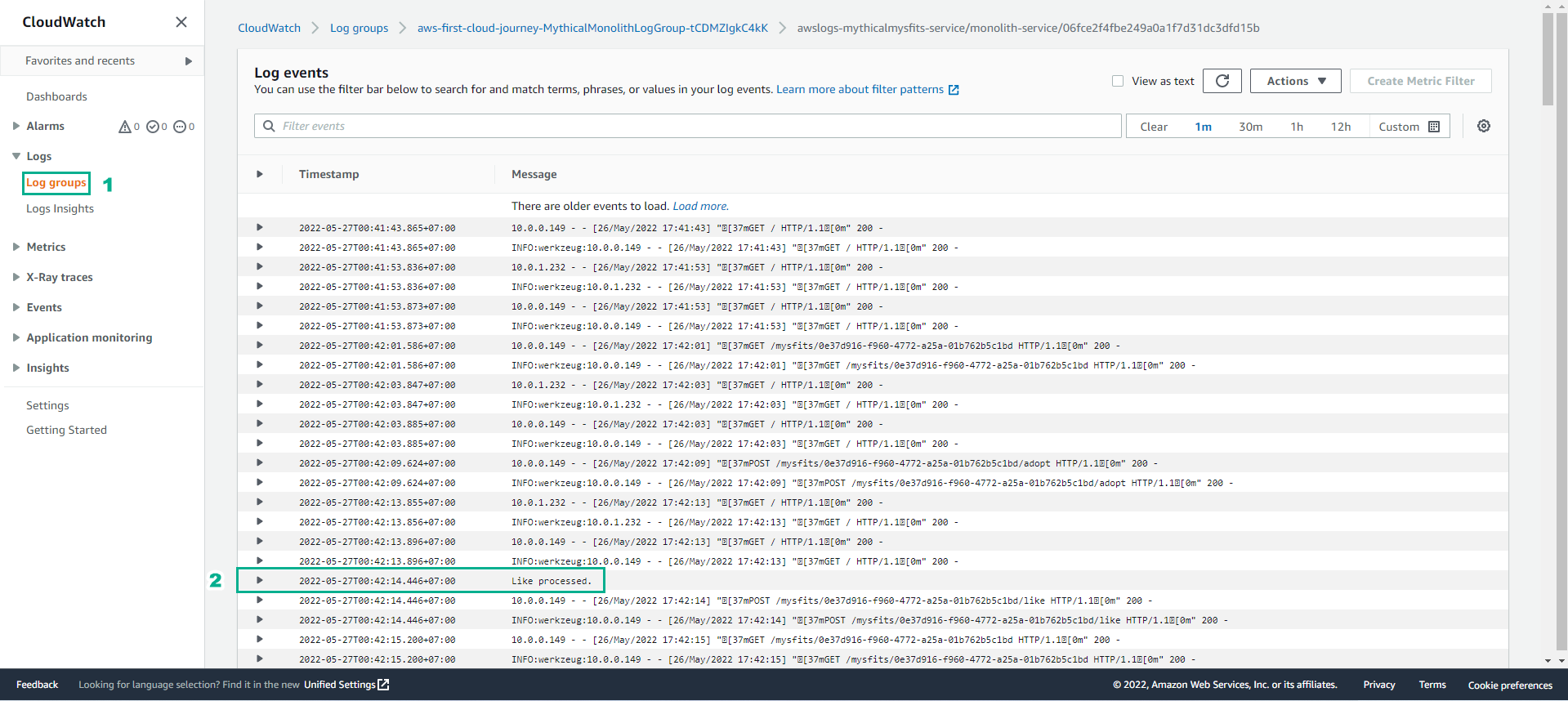Select the 12h time range
Image resolution: width=1568 pixels, height=701 pixels.
point(1341,127)
